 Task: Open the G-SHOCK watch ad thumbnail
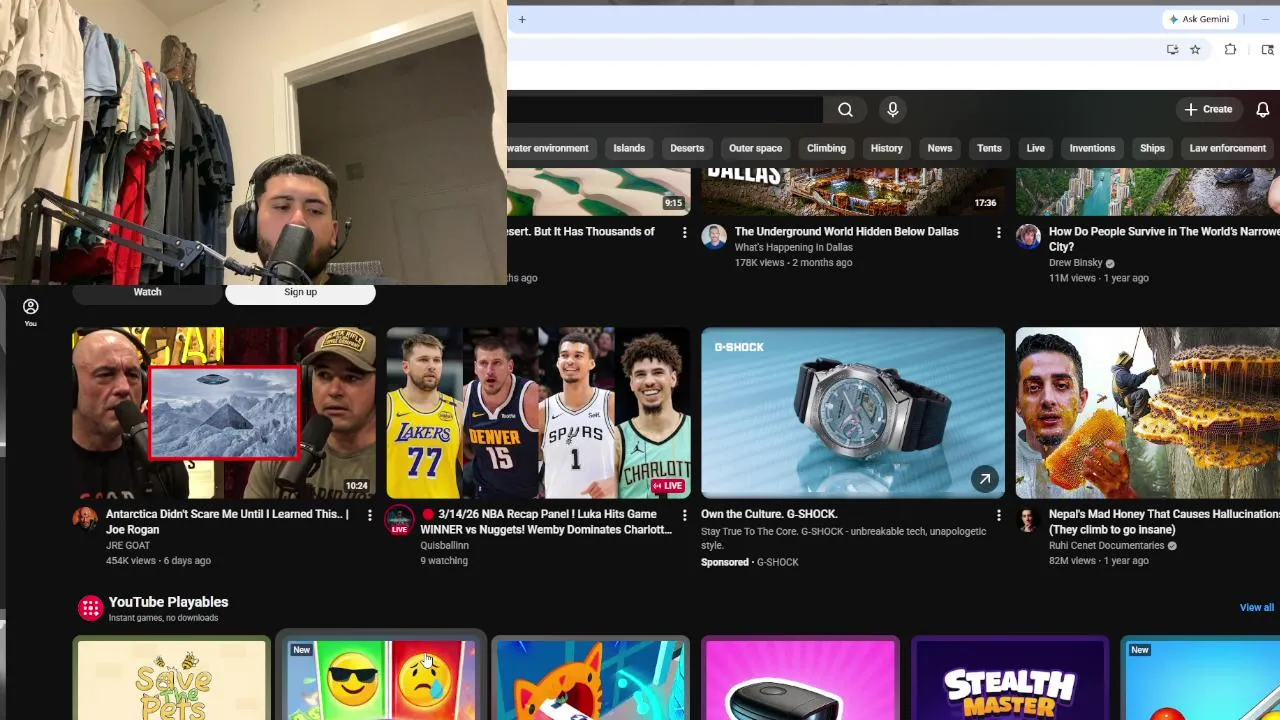[853, 413]
